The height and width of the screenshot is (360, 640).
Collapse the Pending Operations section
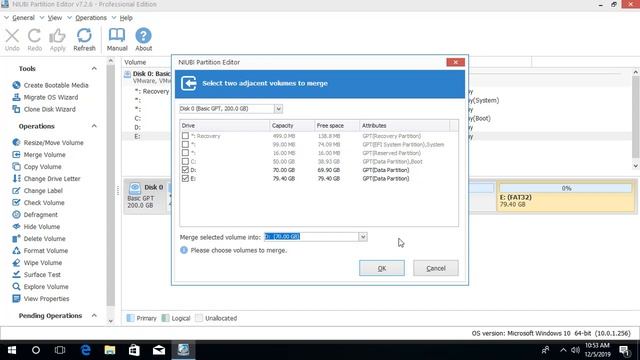[x=94, y=316]
